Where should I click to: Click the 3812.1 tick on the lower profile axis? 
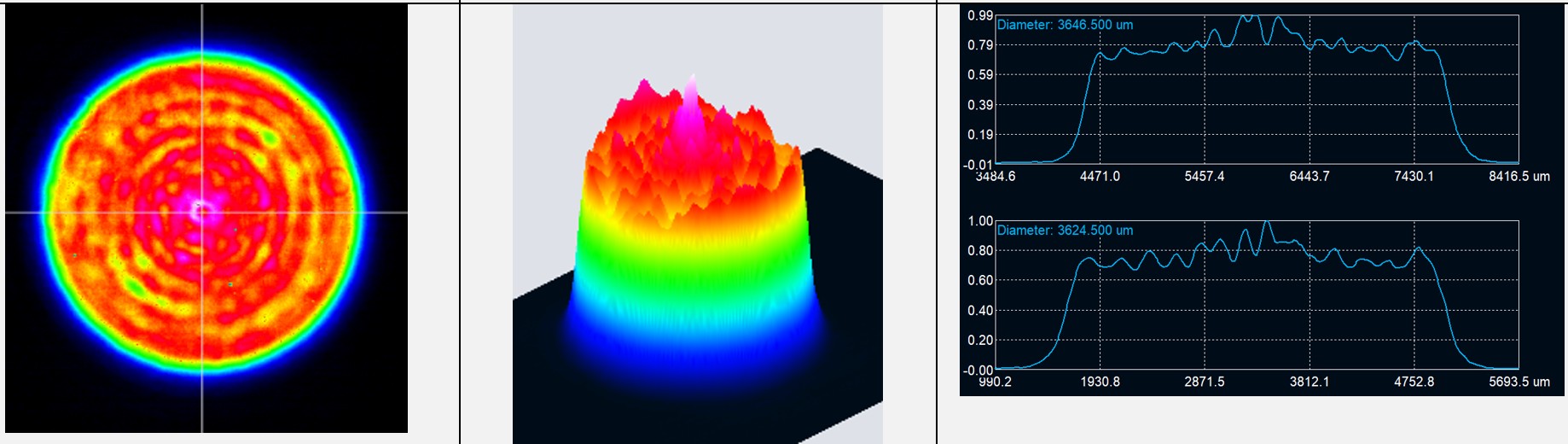(1309, 382)
